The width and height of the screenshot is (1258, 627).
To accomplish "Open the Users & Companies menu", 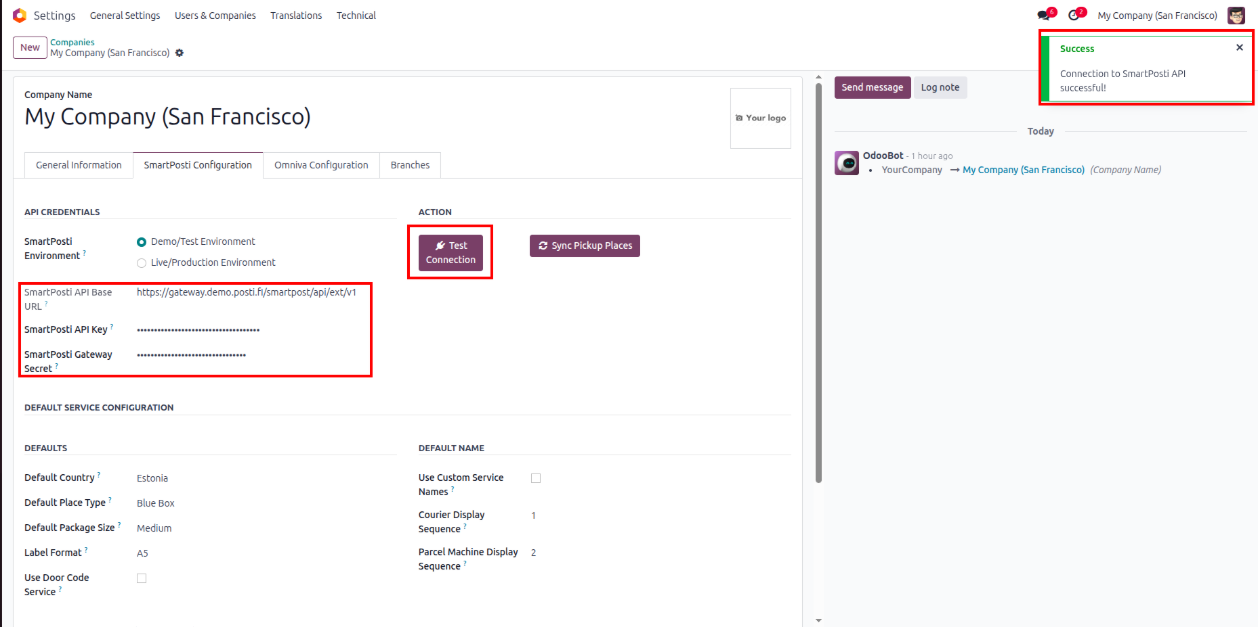I will (x=215, y=16).
